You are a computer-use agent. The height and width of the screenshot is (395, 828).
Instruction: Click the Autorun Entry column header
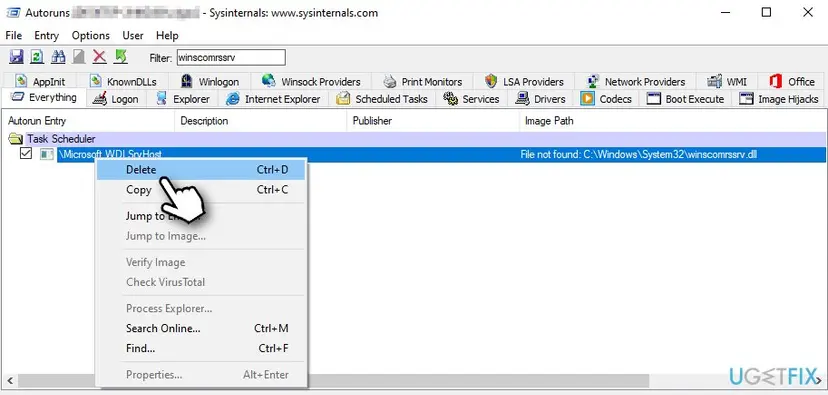[88, 121]
